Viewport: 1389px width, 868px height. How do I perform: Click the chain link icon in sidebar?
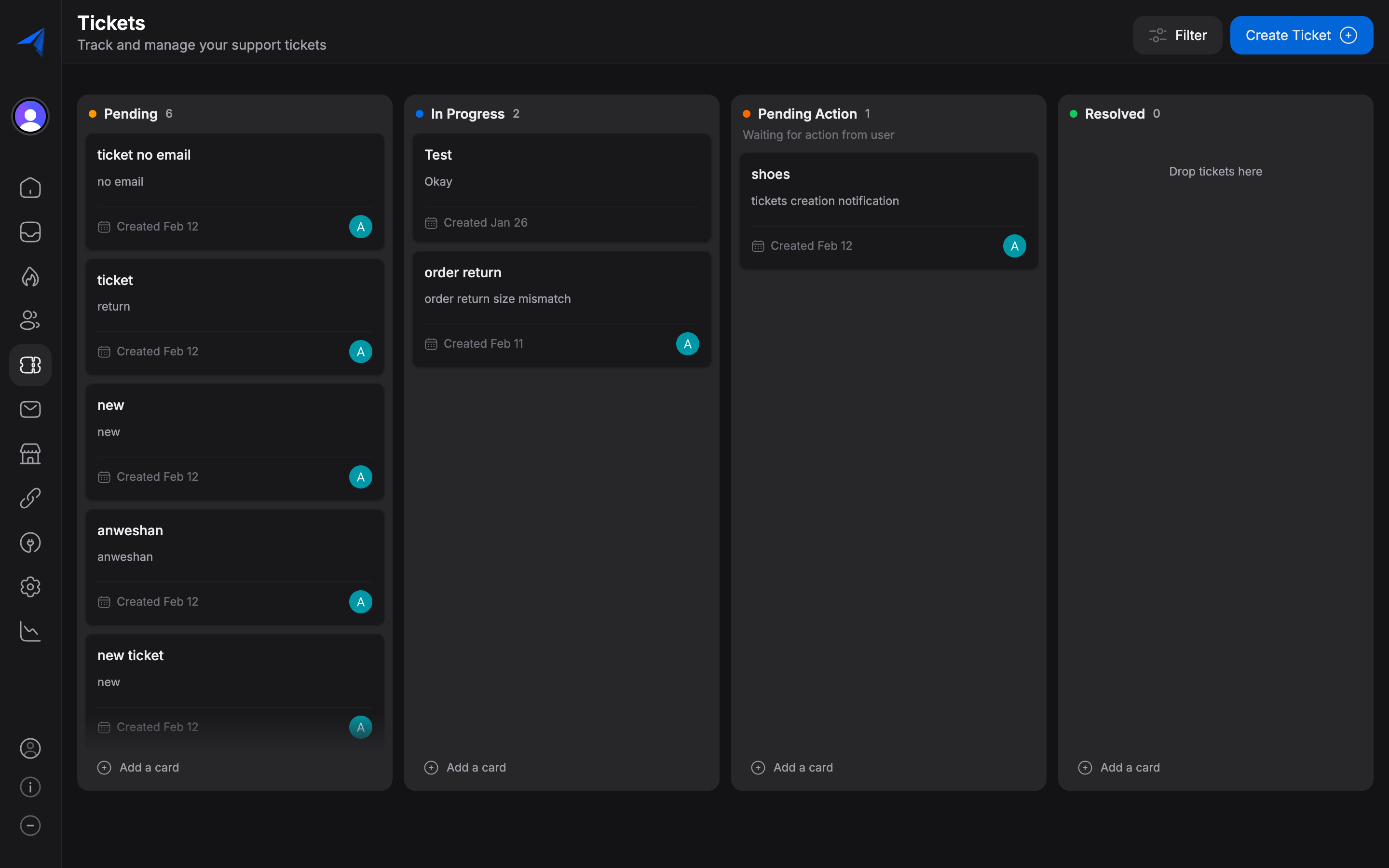tap(30, 498)
